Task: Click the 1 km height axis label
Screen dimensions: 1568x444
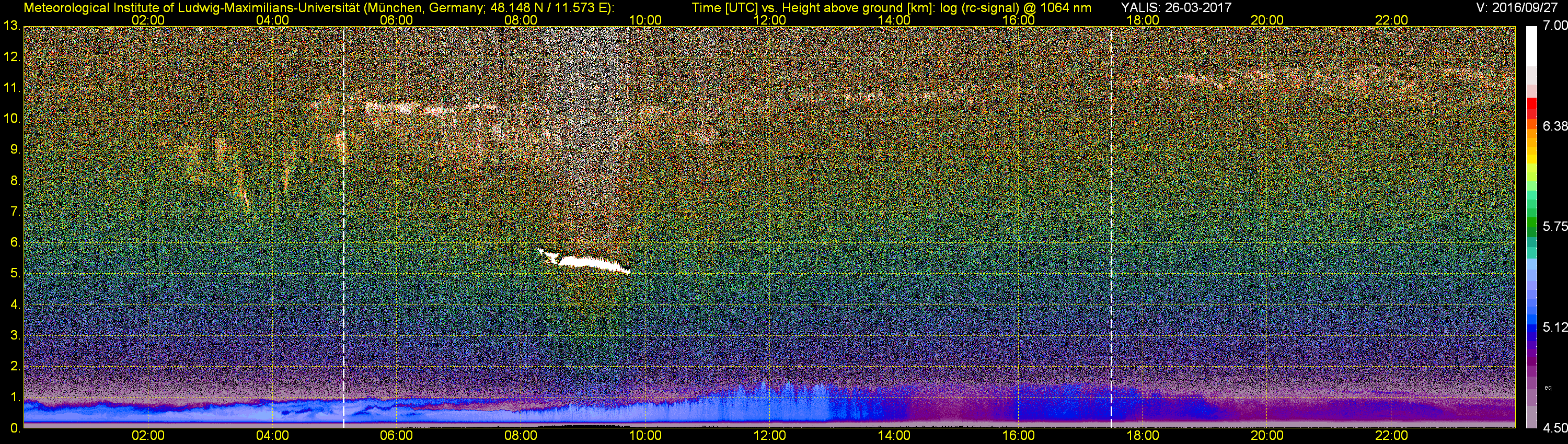Action: 15,397
